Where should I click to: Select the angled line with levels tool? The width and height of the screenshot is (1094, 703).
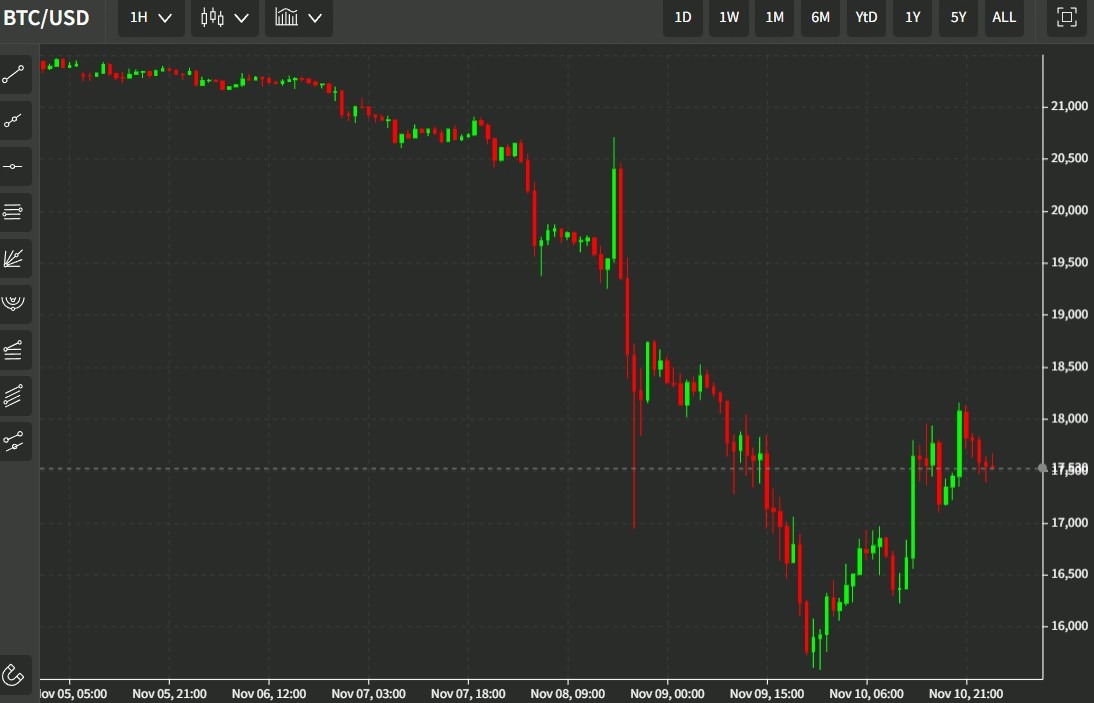click(14, 350)
